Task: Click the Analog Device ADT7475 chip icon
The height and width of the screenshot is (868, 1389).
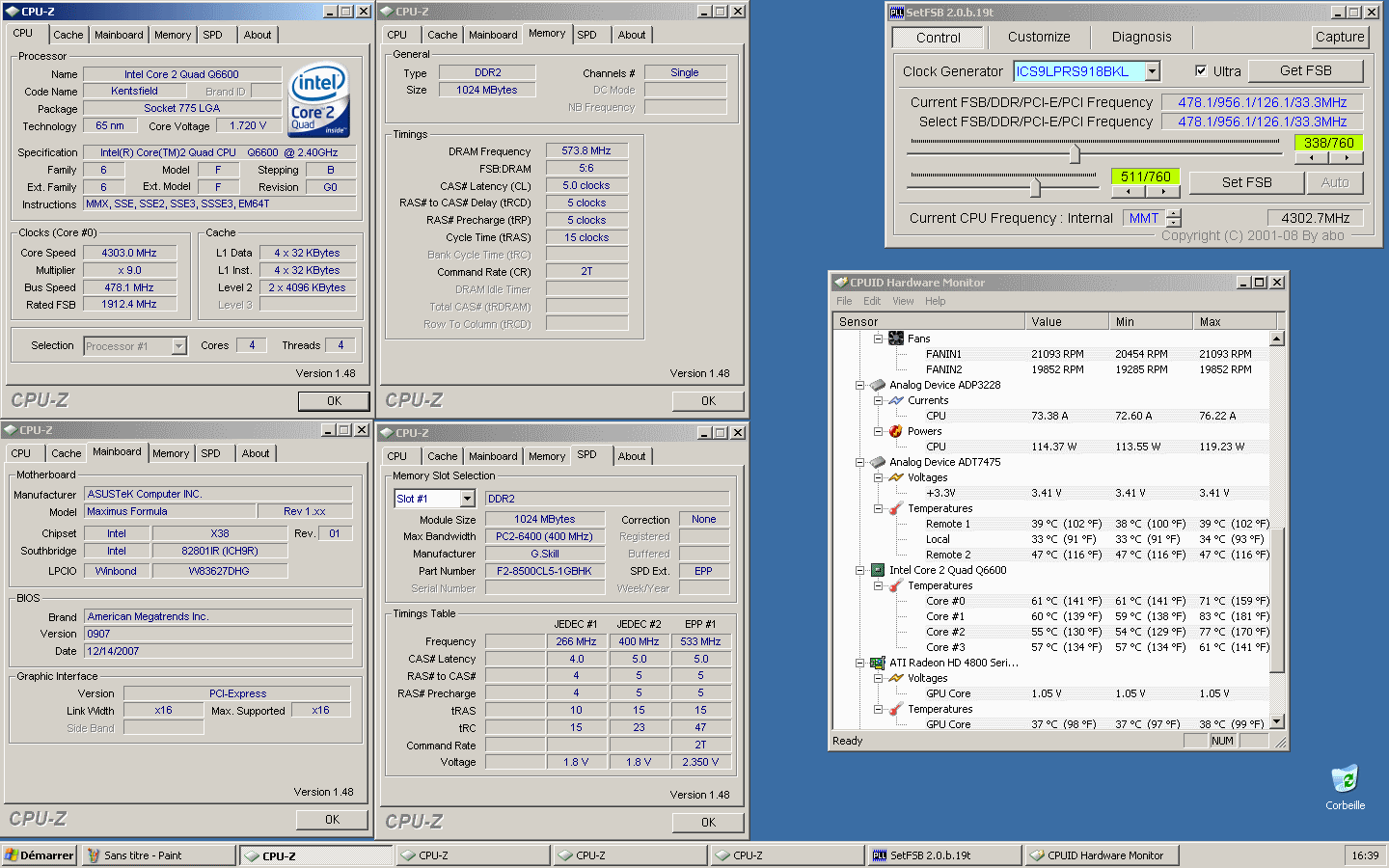Action: click(x=878, y=462)
